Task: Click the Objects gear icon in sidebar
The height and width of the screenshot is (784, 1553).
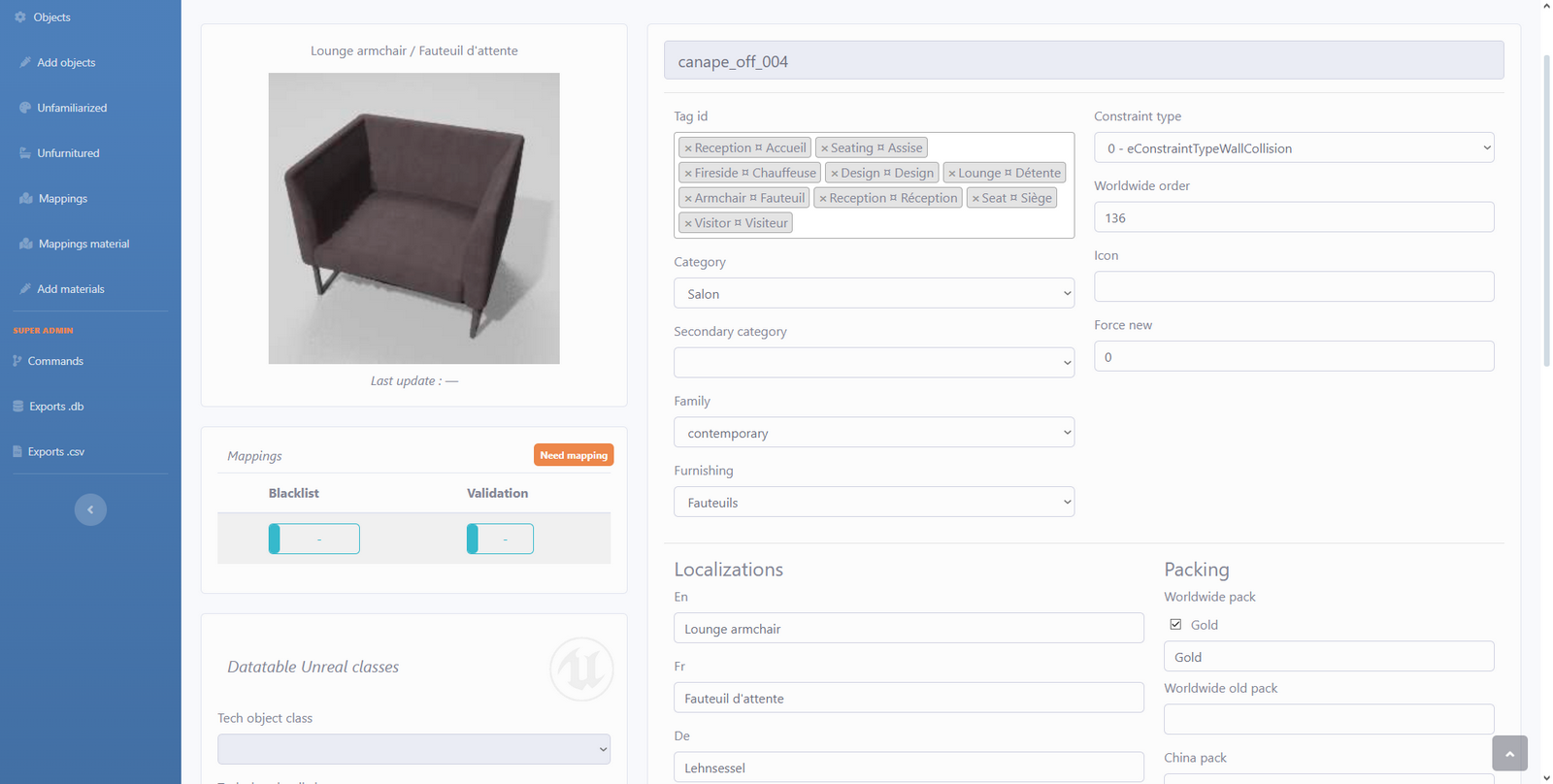Action: [20, 17]
